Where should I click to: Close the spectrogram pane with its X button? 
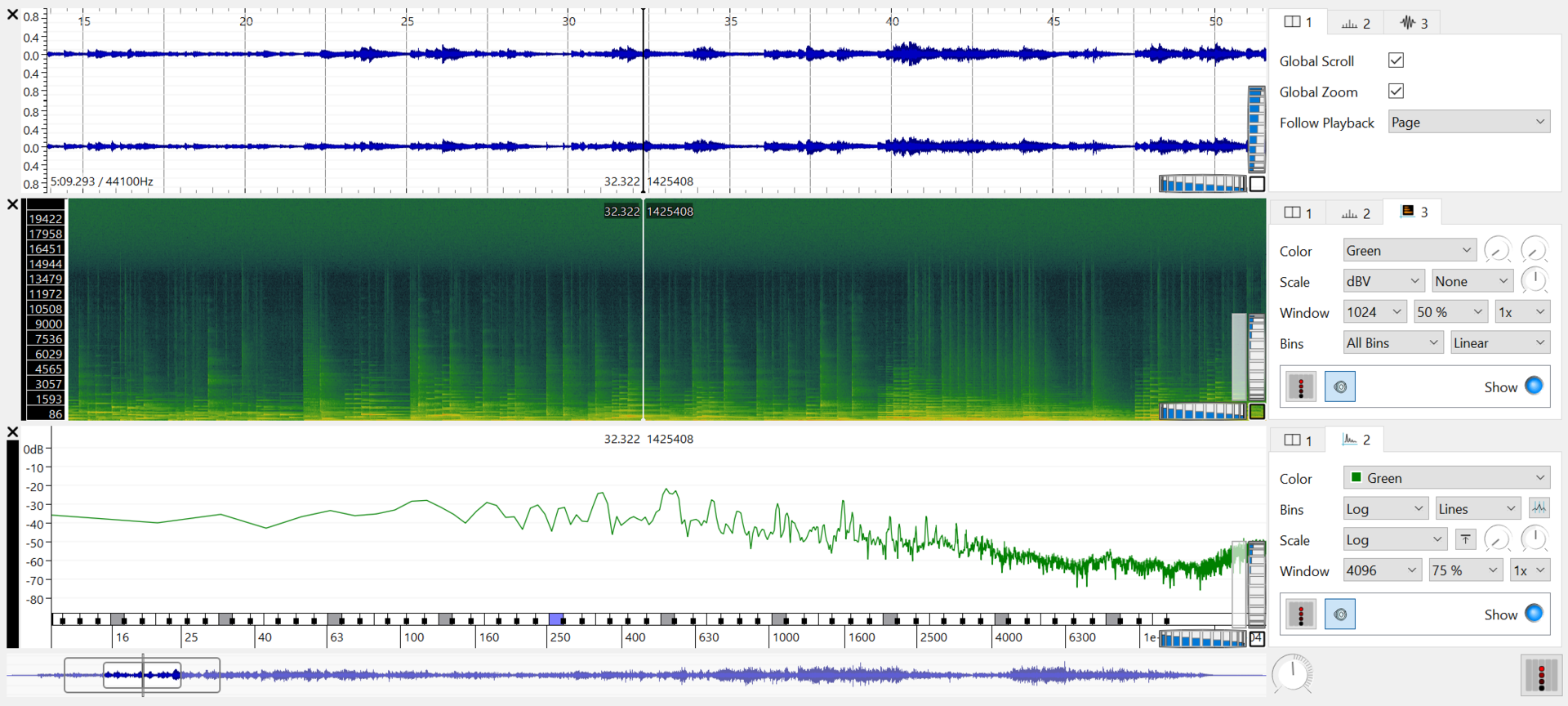coord(12,204)
